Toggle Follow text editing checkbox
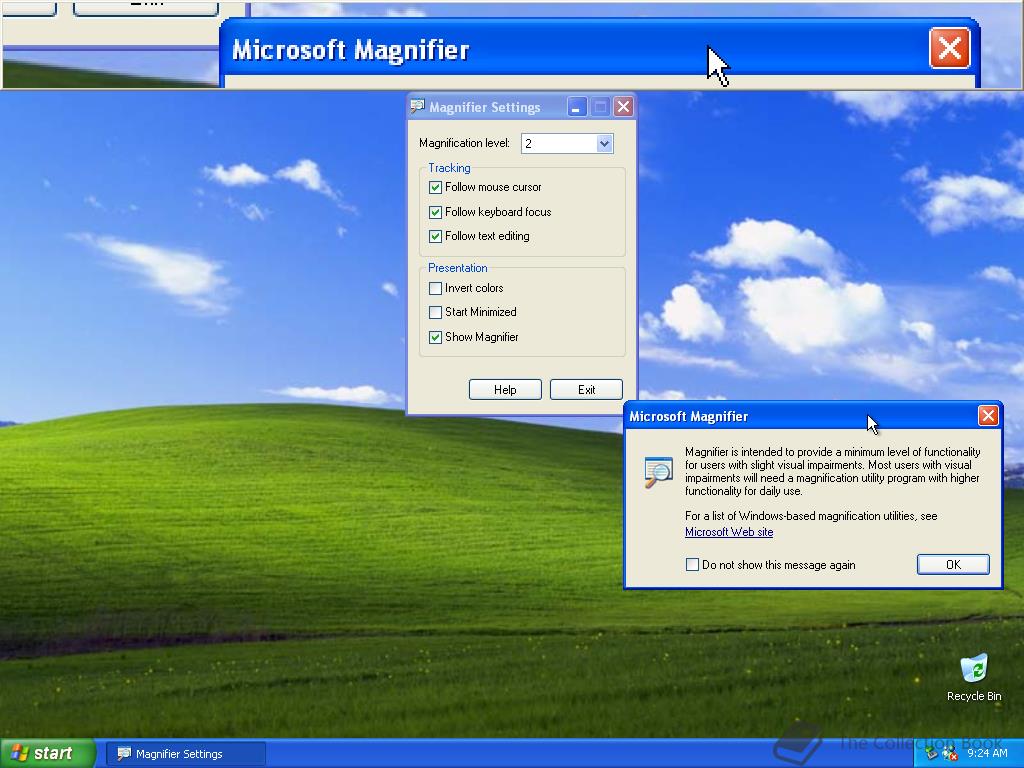The height and width of the screenshot is (768, 1024). tap(435, 236)
